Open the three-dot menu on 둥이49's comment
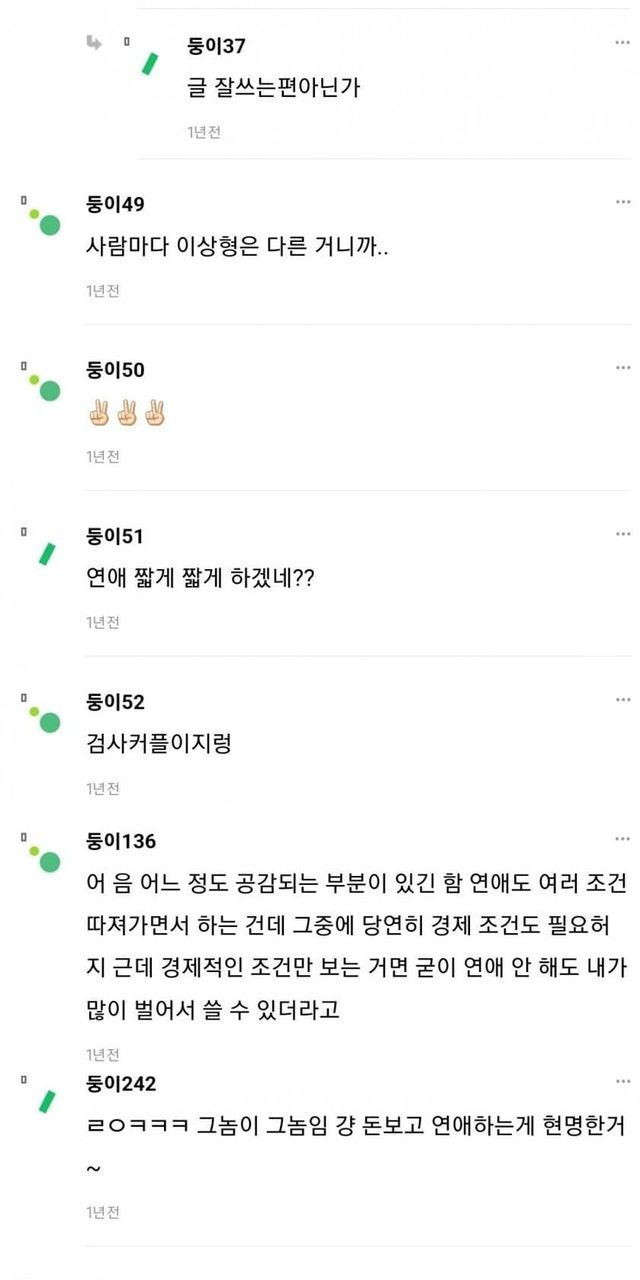This screenshot has height=1280, width=640. click(622, 203)
